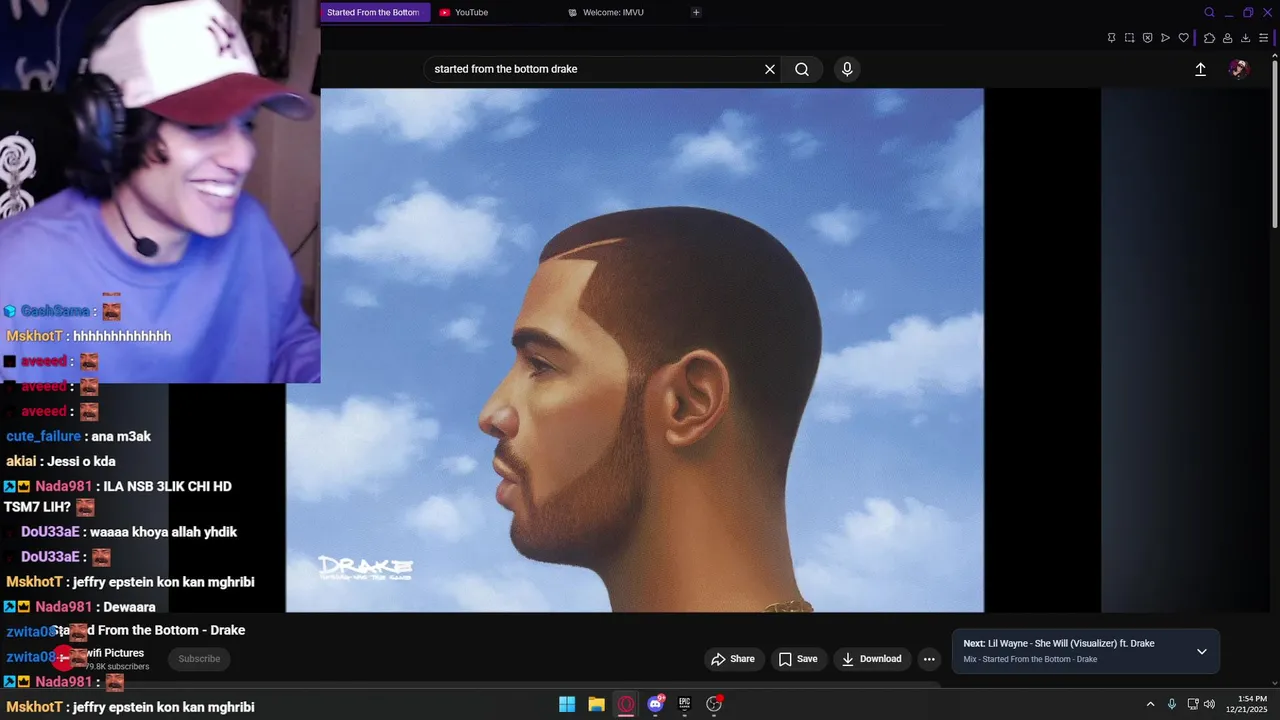
Task: Click chat message 'waaaa khoya allah yhdik'
Action: pos(163,532)
